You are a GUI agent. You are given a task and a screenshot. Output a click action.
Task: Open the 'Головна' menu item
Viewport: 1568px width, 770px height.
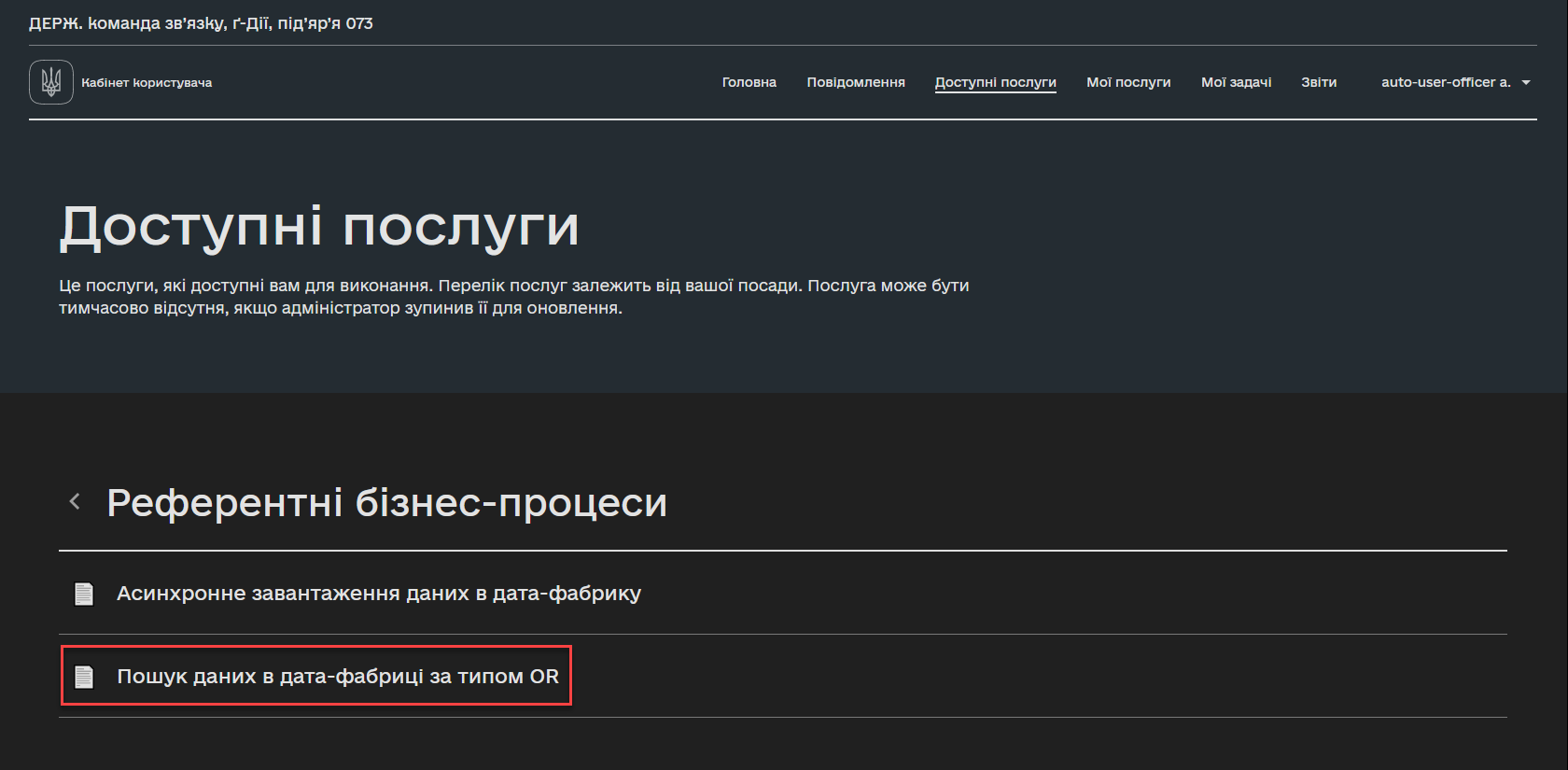point(749,82)
